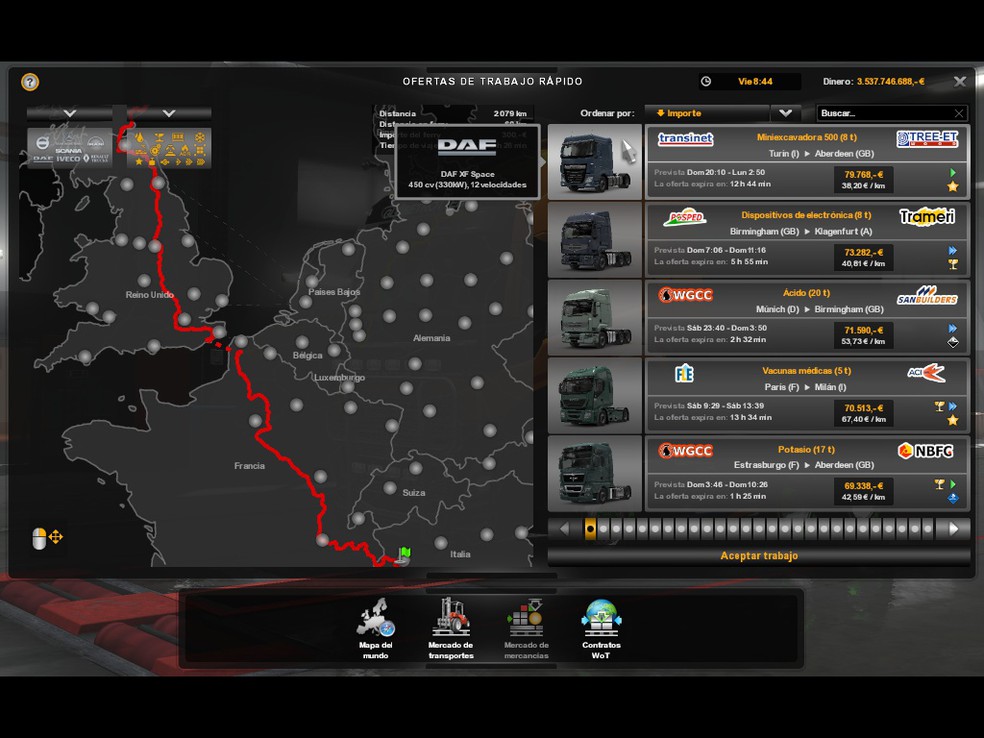Click the green destination flag on the map

[404, 554]
